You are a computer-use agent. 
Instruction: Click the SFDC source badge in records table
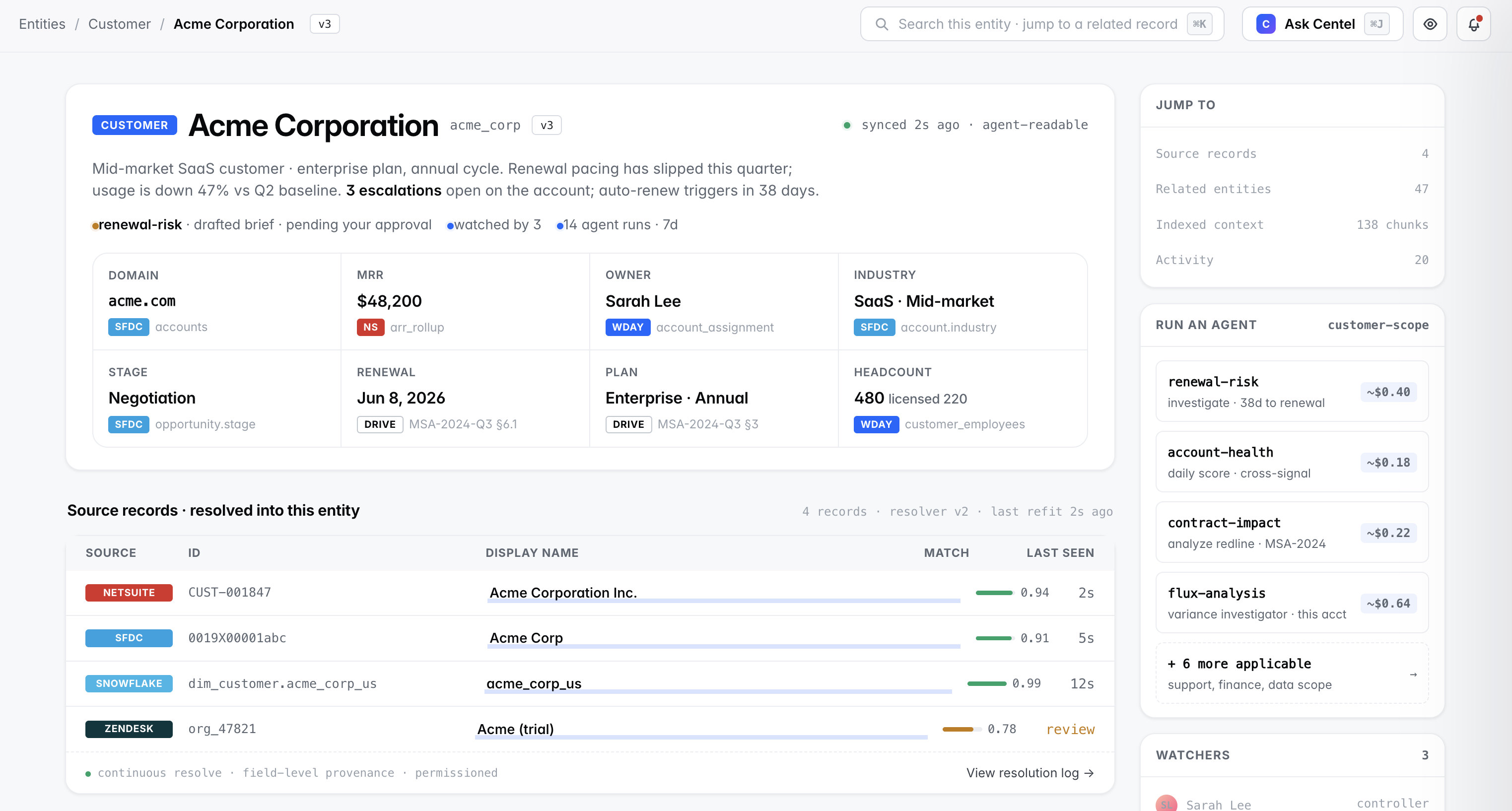(x=129, y=638)
